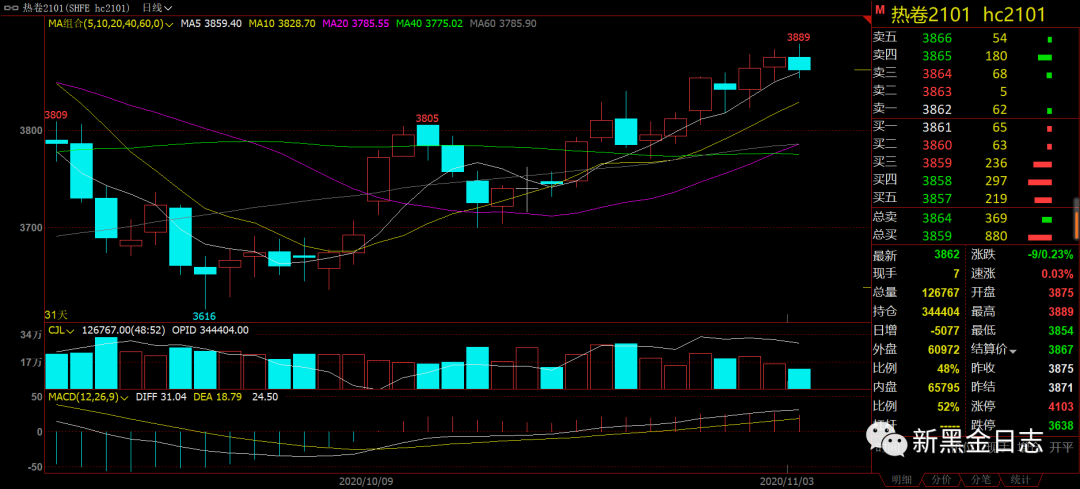Click the OPID 344404.00 label
Viewport: 1080px width, 489px height.
[209, 331]
